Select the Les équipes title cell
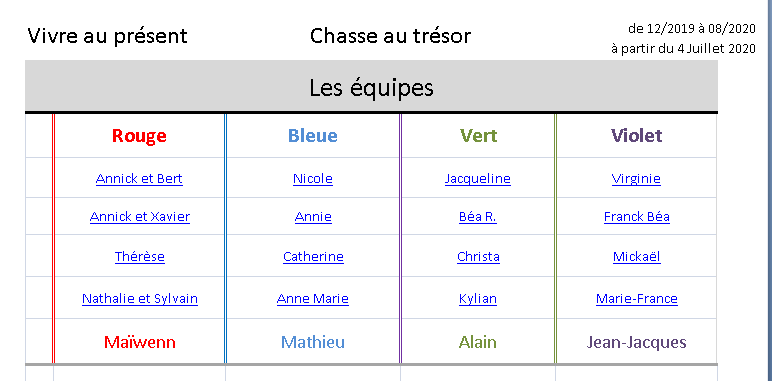772x381 pixels. (371, 87)
